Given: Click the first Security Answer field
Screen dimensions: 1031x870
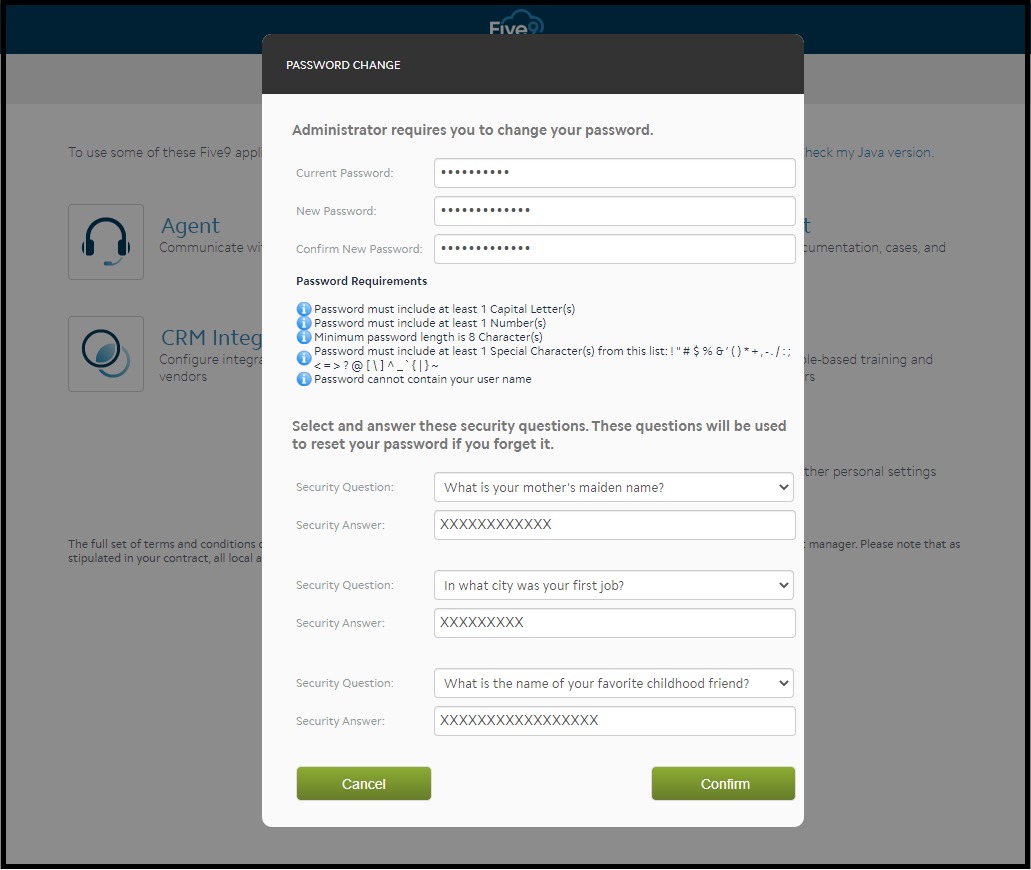Looking at the screenshot, I should (x=614, y=525).
